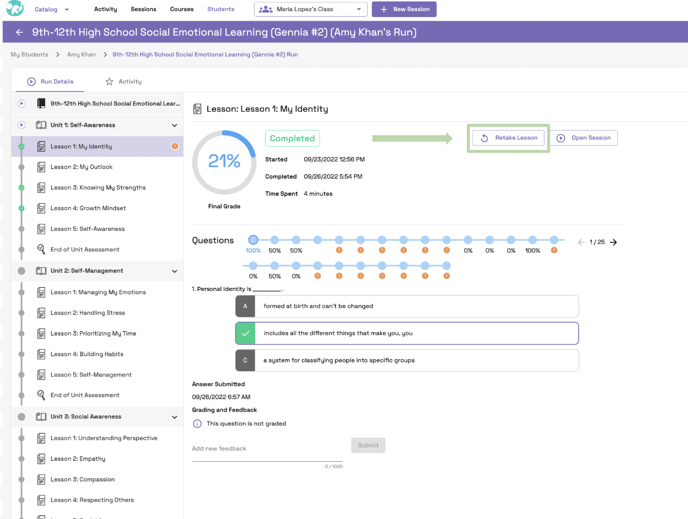Click the info icon beside not graded message
The image size is (688, 519).
[197, 424]
